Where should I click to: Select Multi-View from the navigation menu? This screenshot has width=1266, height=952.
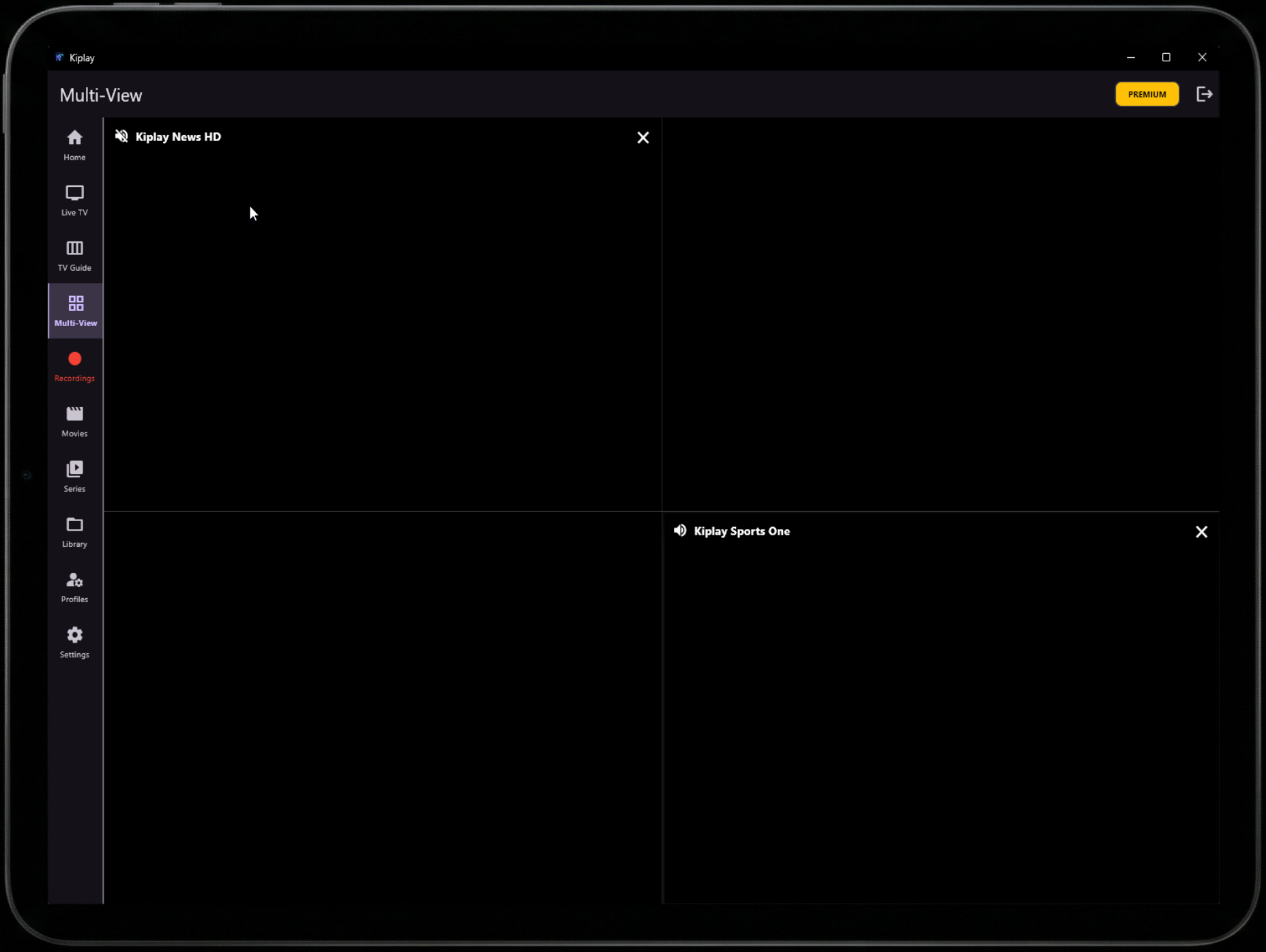pyautogui.click(x=74, y=311)
